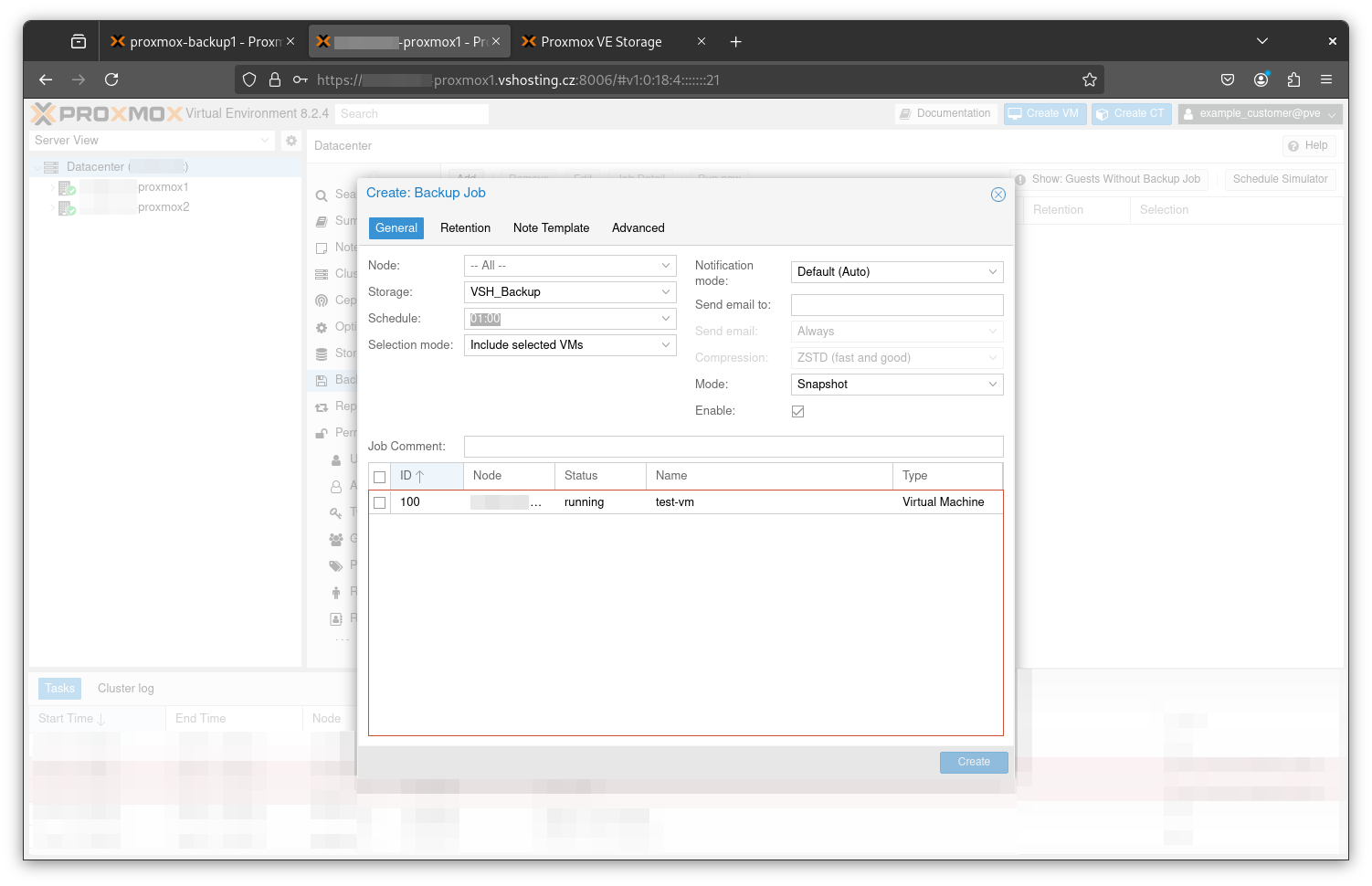This screenshot has height=886, width=1372.
Task: Reload the page with refresh icon
Action: pyautogui.click(x=111, y=79)
